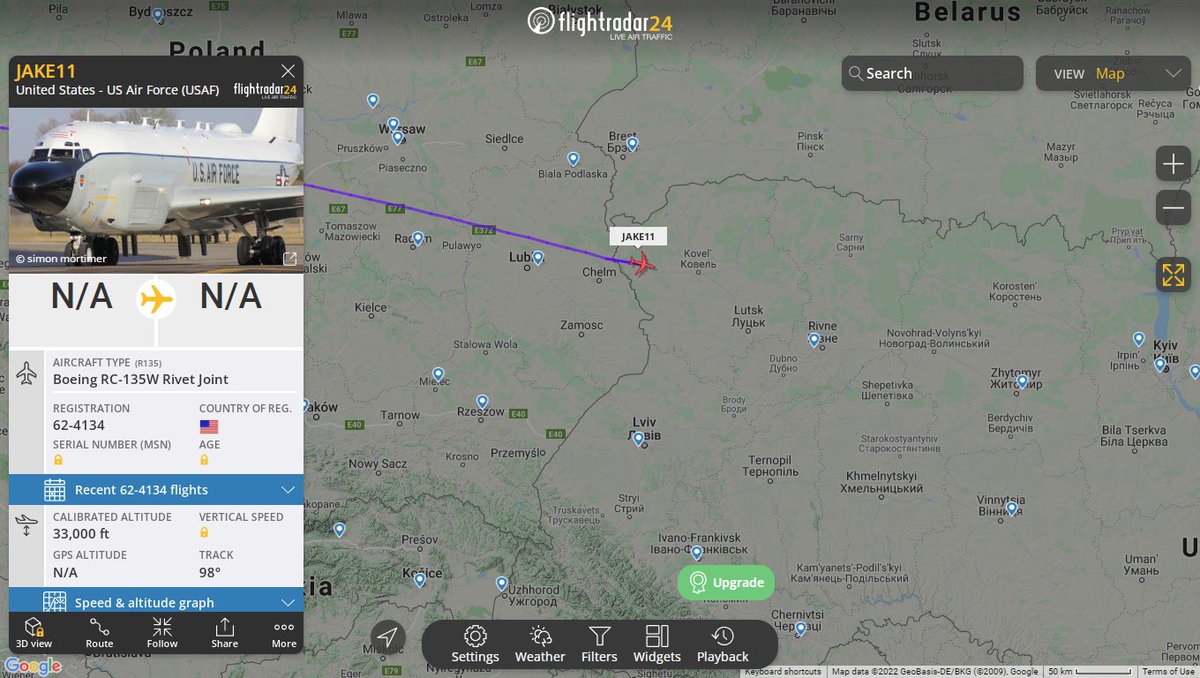Open the Weather layer options
This screenshot has width=1200, height=678.
[x=540, y=644]
